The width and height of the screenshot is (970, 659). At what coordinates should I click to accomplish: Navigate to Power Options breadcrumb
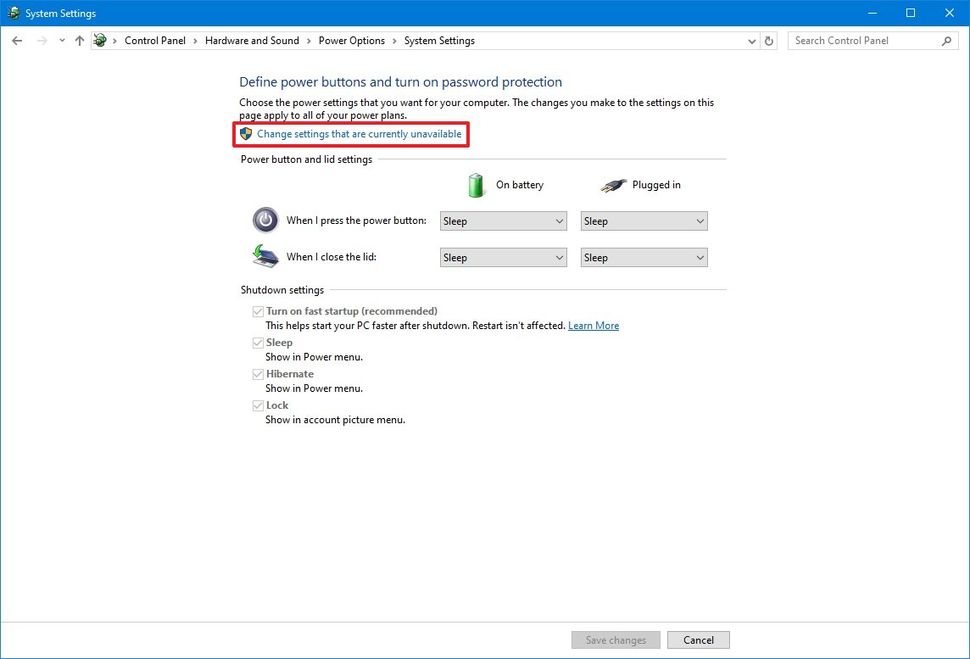(351, 40)
